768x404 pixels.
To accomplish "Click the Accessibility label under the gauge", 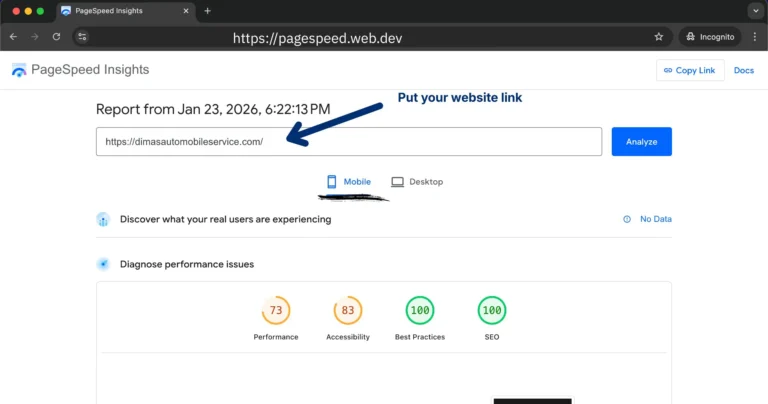I will tap(348, 337).
